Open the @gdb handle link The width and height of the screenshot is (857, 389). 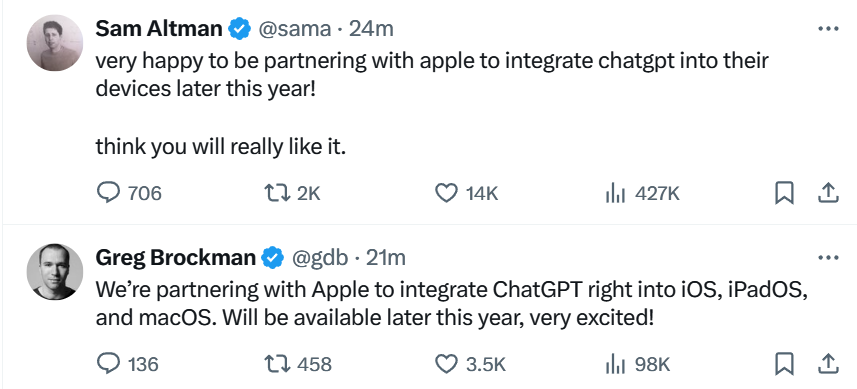coord(320,257)
